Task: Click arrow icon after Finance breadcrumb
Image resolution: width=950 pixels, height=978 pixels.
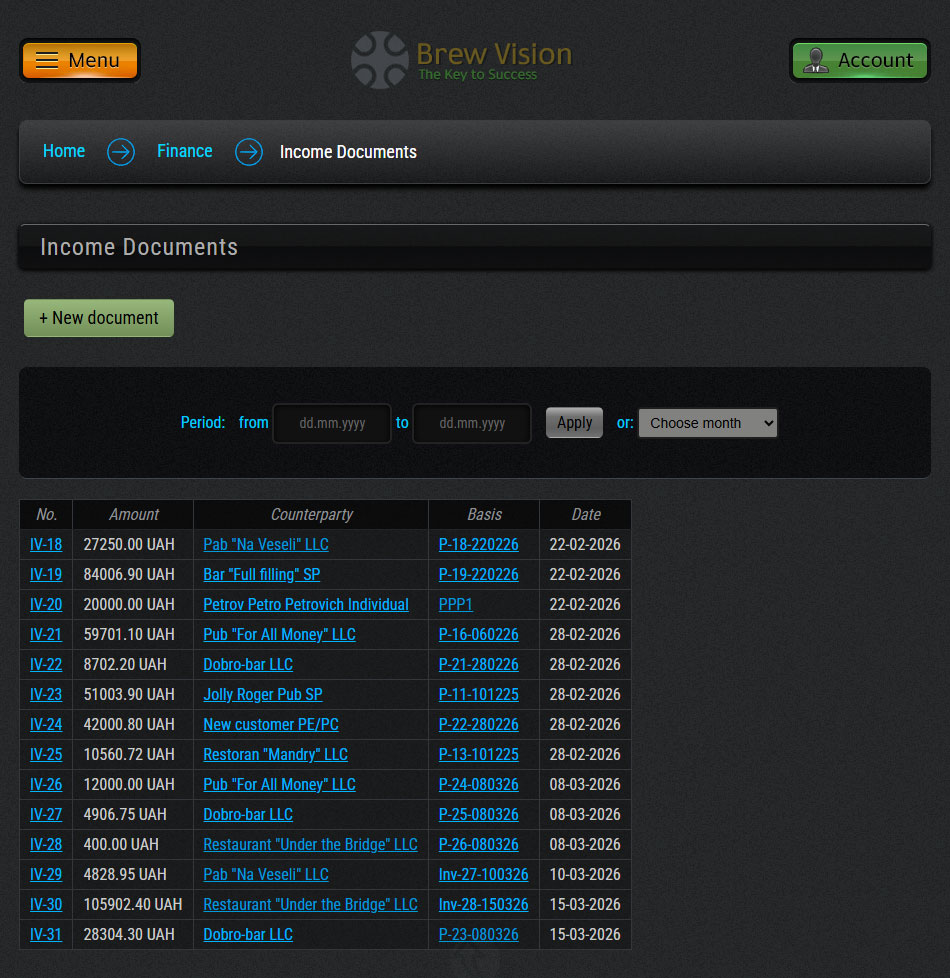Action: [249, 152]
